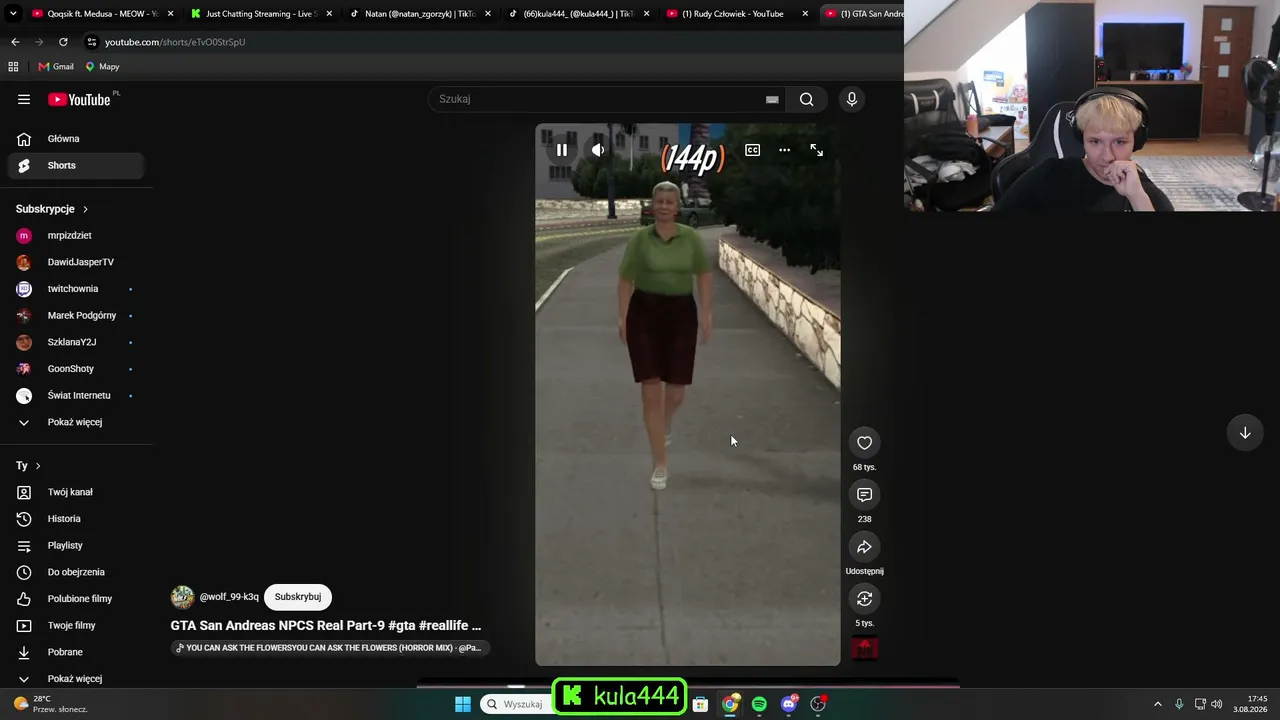View site information icon in address bar
This screenshot has height=720, width=1280.
(x=91, y=42)
